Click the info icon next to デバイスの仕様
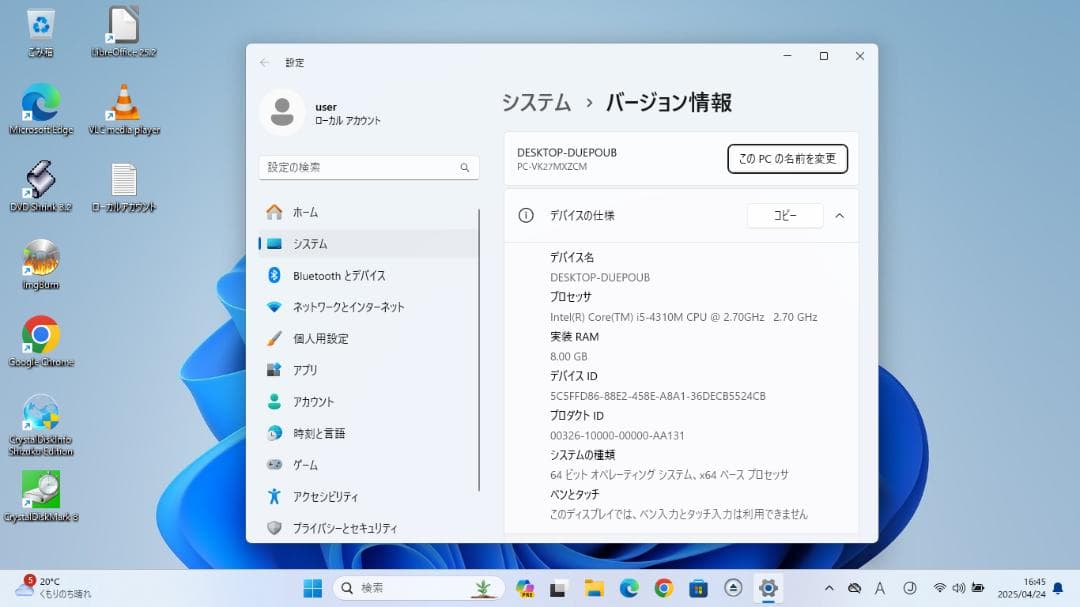 [x=526, y=216]
